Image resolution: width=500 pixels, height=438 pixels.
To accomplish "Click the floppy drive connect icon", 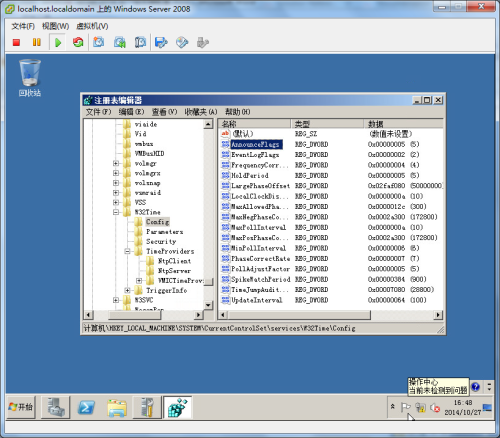I will [x=161, y=42].
